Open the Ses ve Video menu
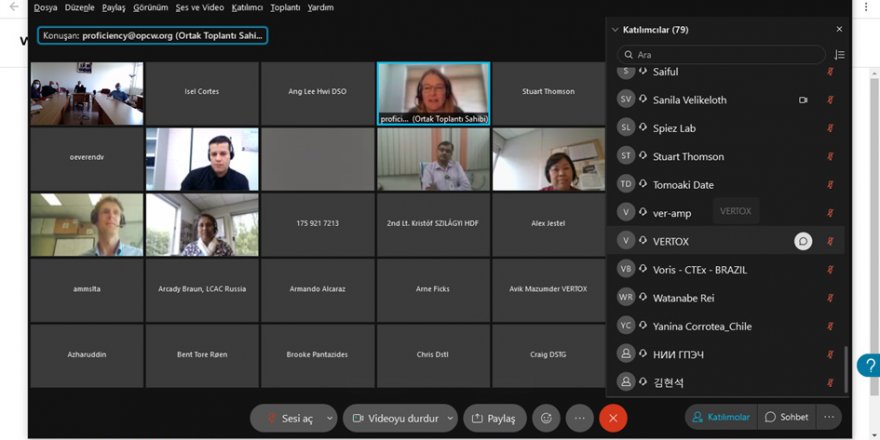Image resolution: width=880 pixels, height=440 pixels. [198, 7]
